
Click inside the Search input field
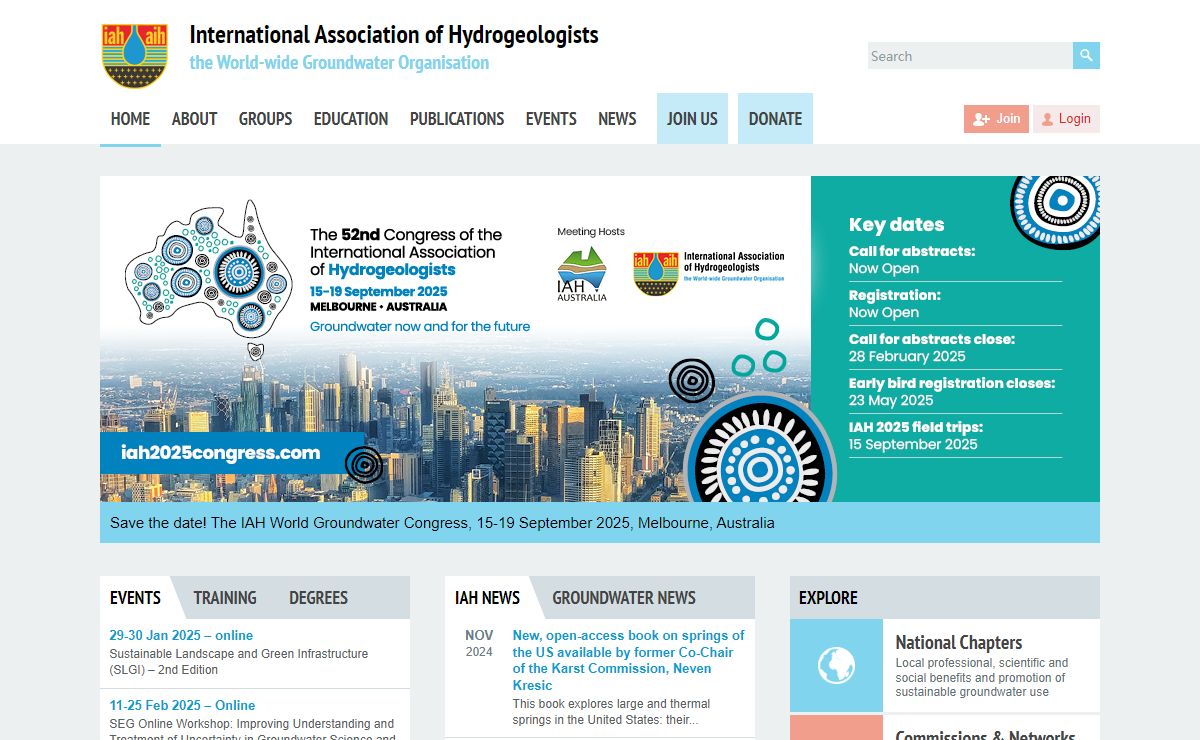(969, 56)
